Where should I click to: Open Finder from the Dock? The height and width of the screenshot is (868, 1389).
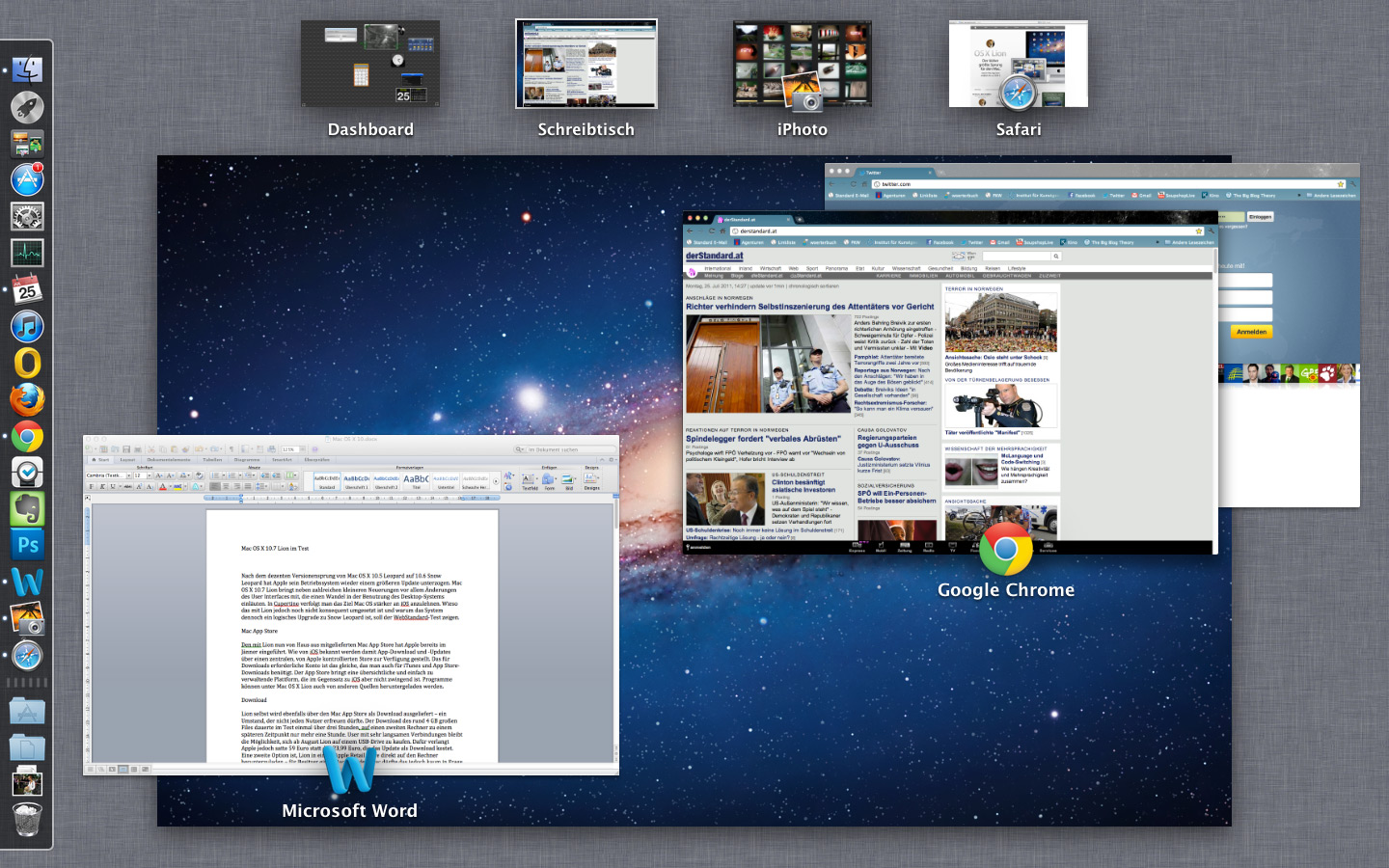(27, 70)
